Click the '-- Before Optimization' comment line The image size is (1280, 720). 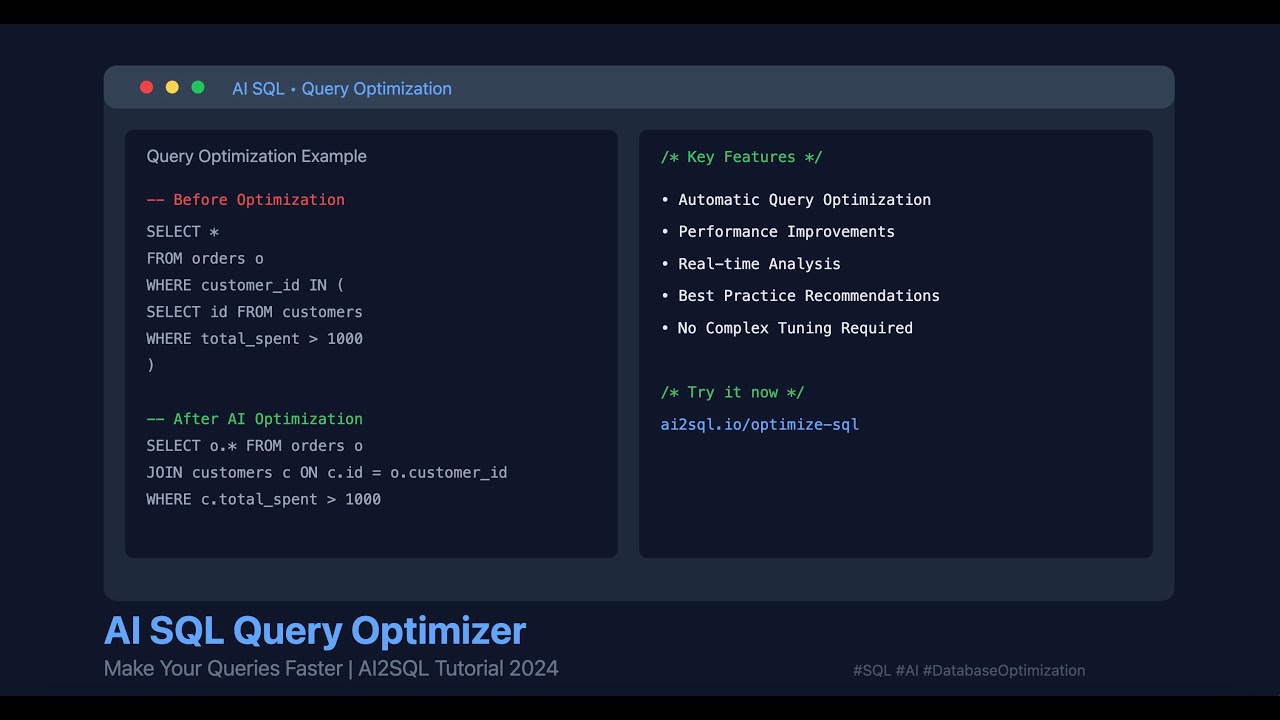click(x=246, y=200)
